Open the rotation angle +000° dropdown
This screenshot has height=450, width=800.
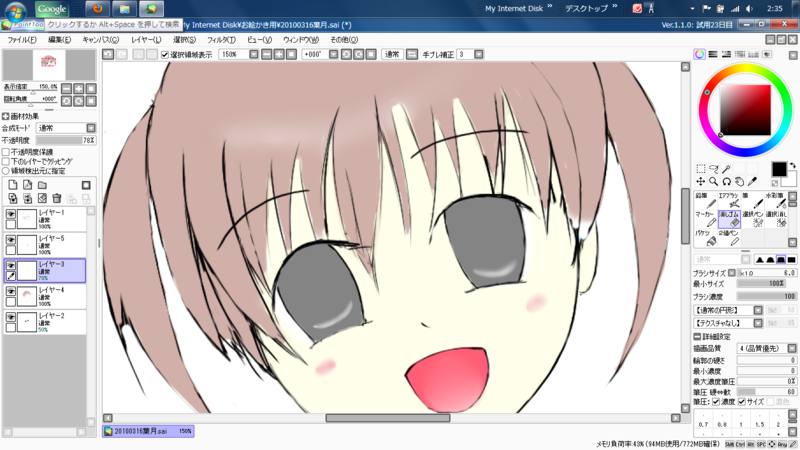click(x=333, y=54)
